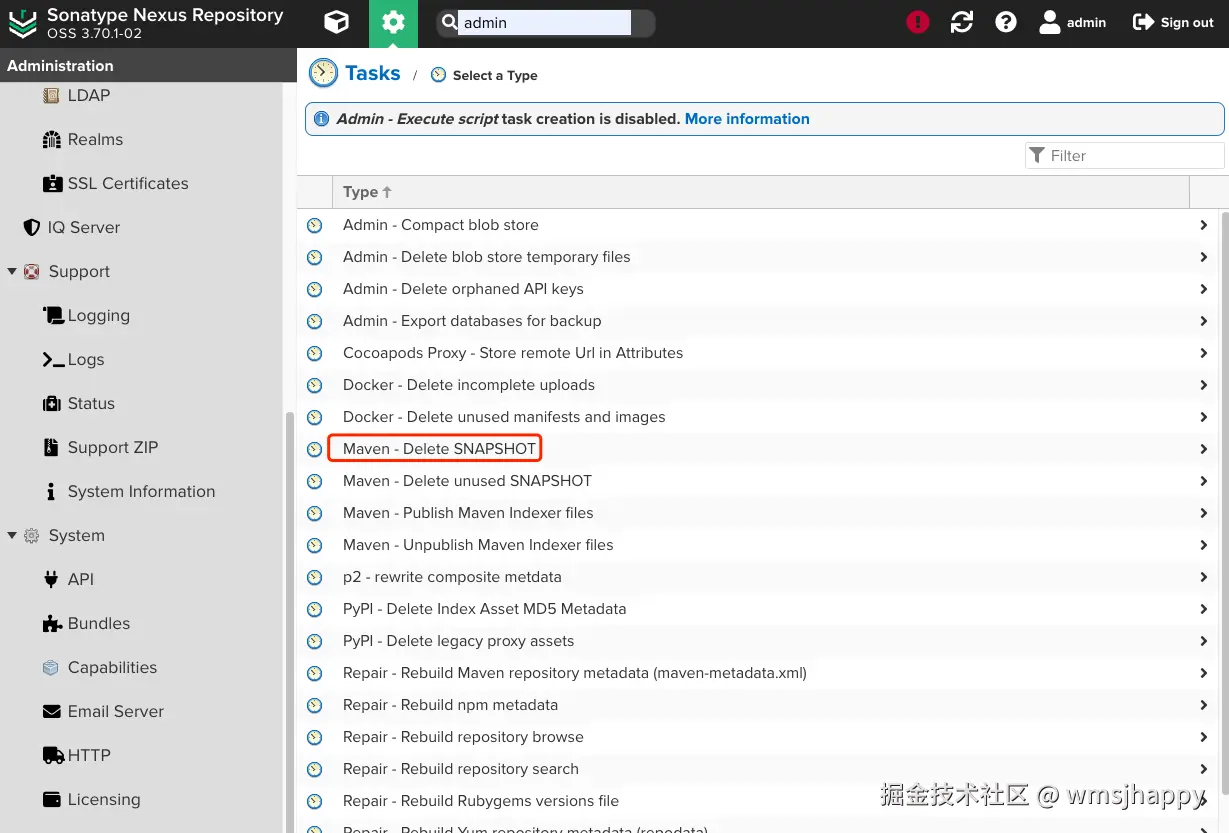Viewport: 1229px width, 833px height.
Task: Click the Refresh icon in the header
Action: (x=962, y=22)
